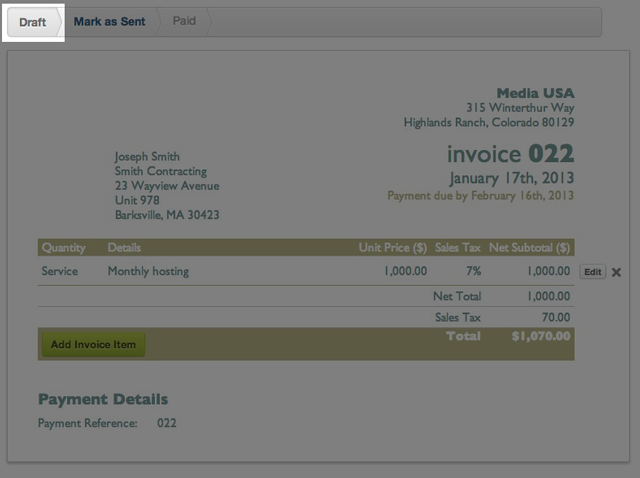This screenshot has width=640, height=478.
Task: Click the Media USA company name
Action: (535, 93)
